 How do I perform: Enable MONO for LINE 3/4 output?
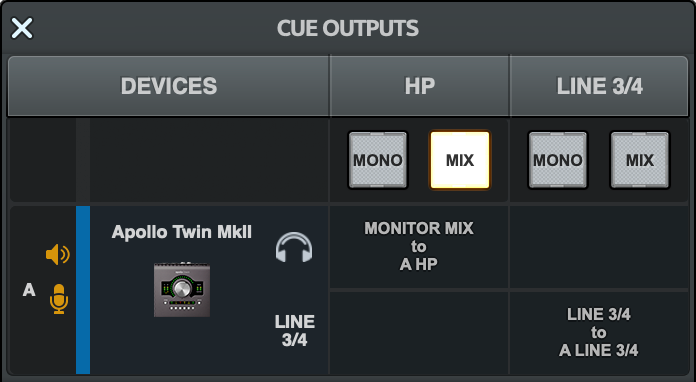click(x=558, y=160)
